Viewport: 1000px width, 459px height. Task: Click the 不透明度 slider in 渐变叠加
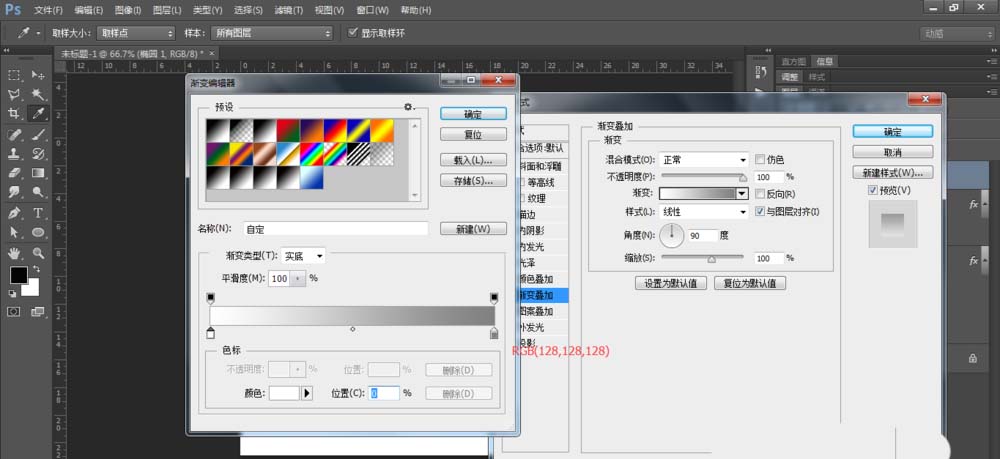[703, 177]
